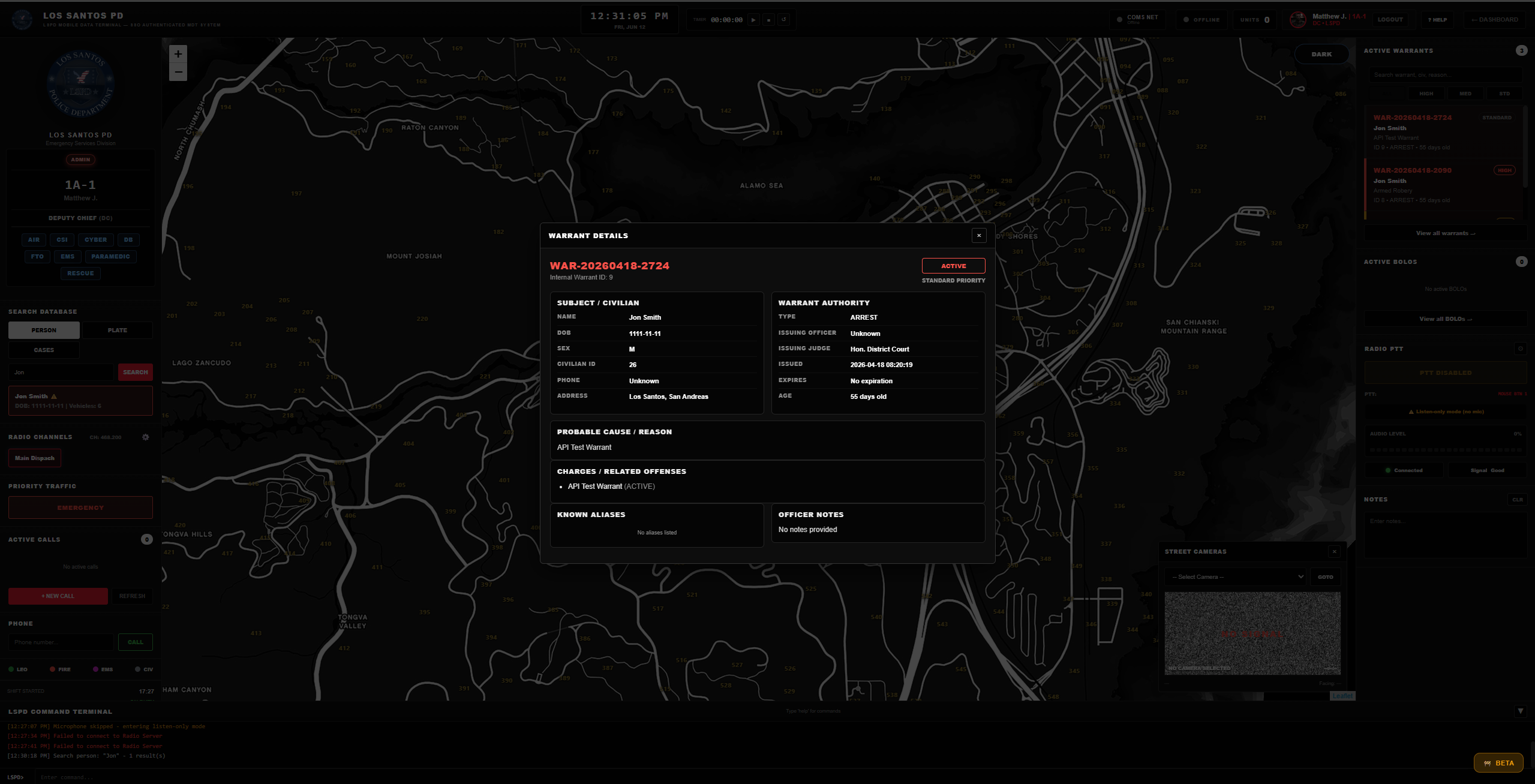This screenshot has width=1535, height=784.
Task: Toggle the LEO legend filter
Action: point(18,669)
